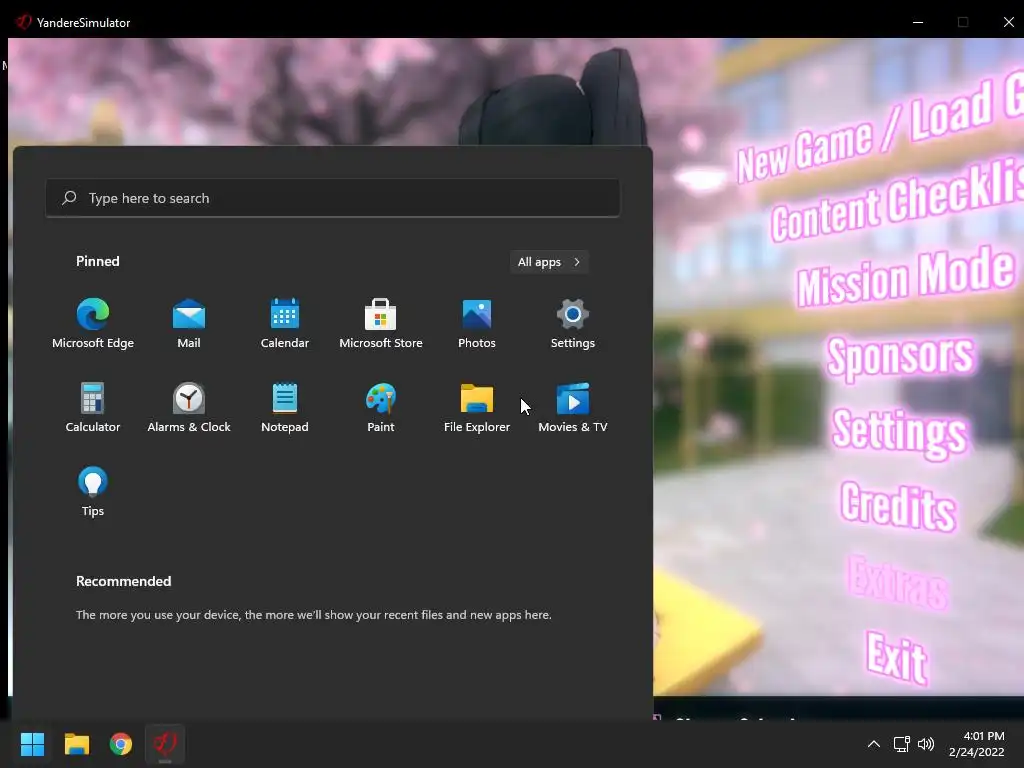Launch Notepad

(285, 408)
